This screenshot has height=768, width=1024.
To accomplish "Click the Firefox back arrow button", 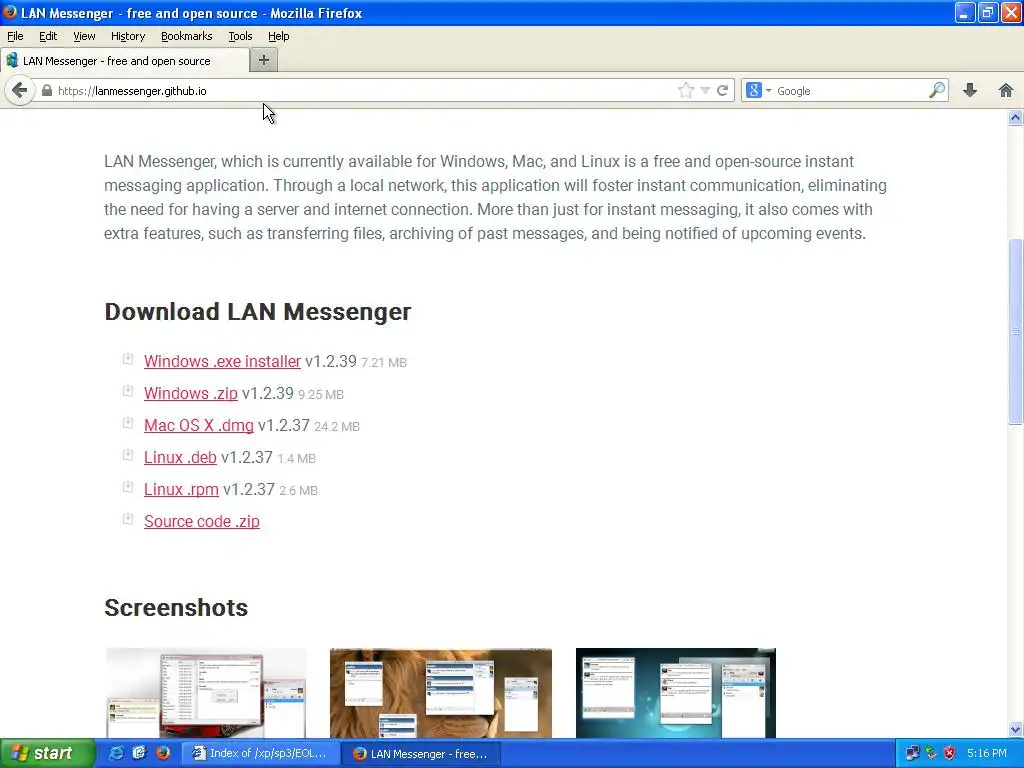I will [20, 90].
